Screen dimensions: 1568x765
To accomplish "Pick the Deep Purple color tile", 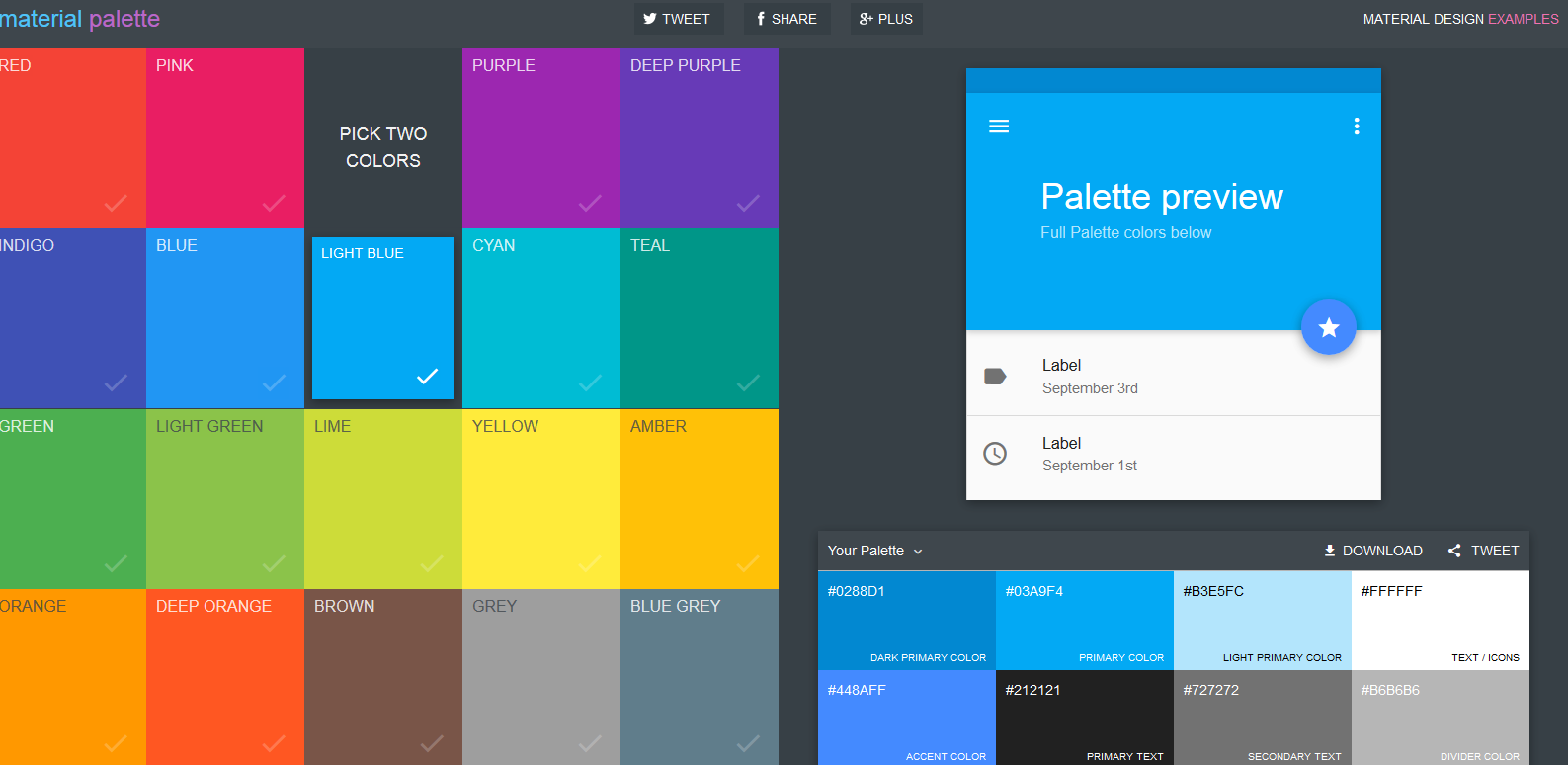I will pyautogui.click(x=700, y=138).
